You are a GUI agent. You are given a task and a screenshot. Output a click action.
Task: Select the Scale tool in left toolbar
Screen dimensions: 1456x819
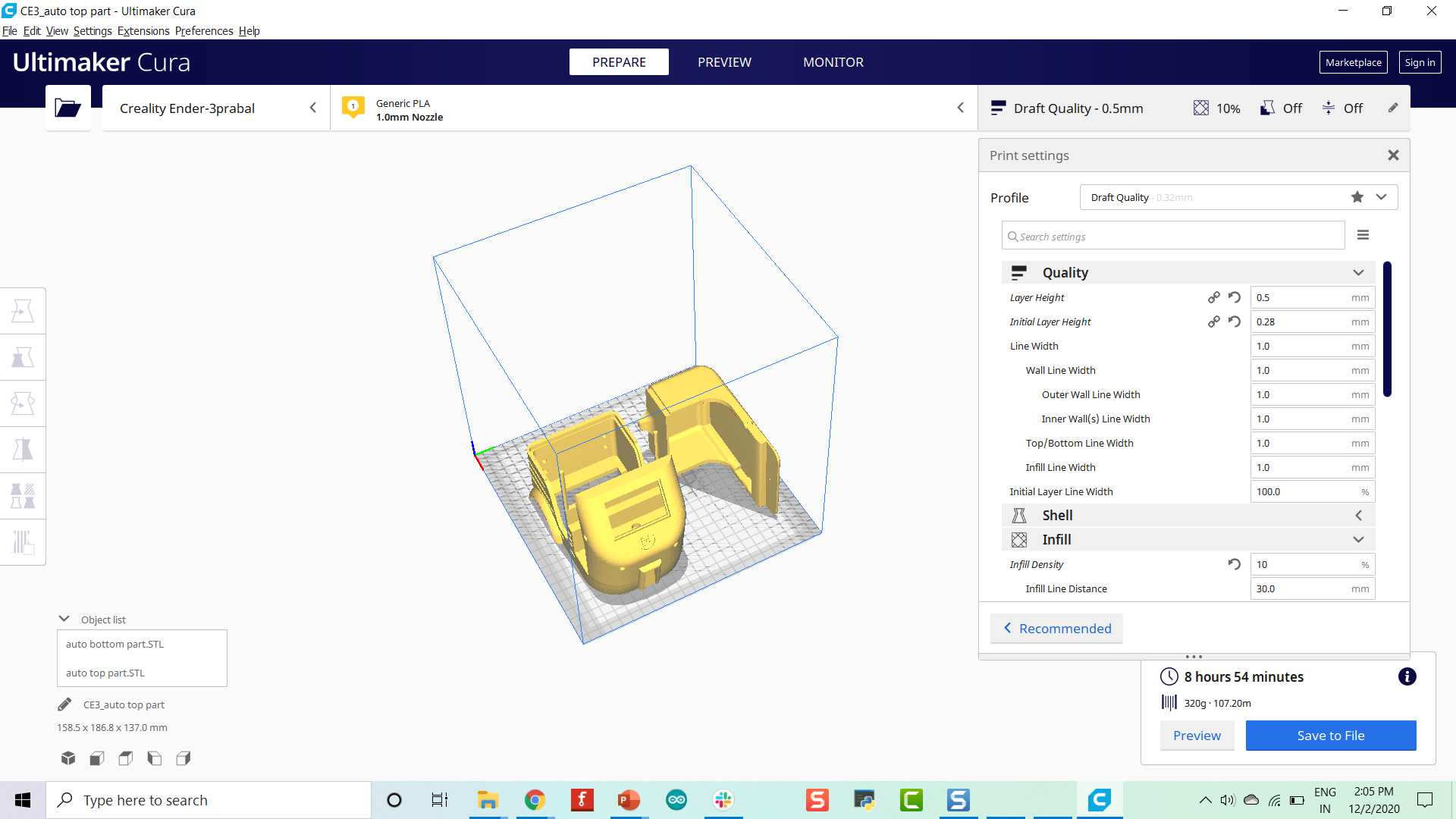tap(23, 357)
